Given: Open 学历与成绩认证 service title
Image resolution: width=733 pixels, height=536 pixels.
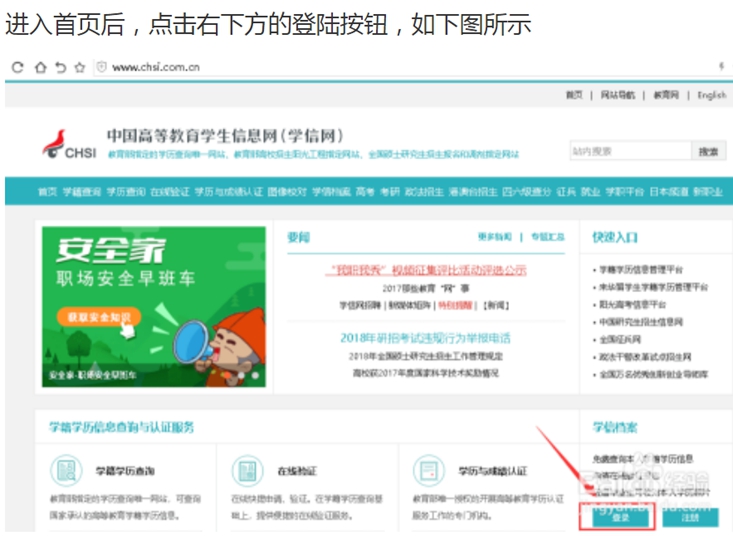Looking at the screenshot, I should pos(493,471).
